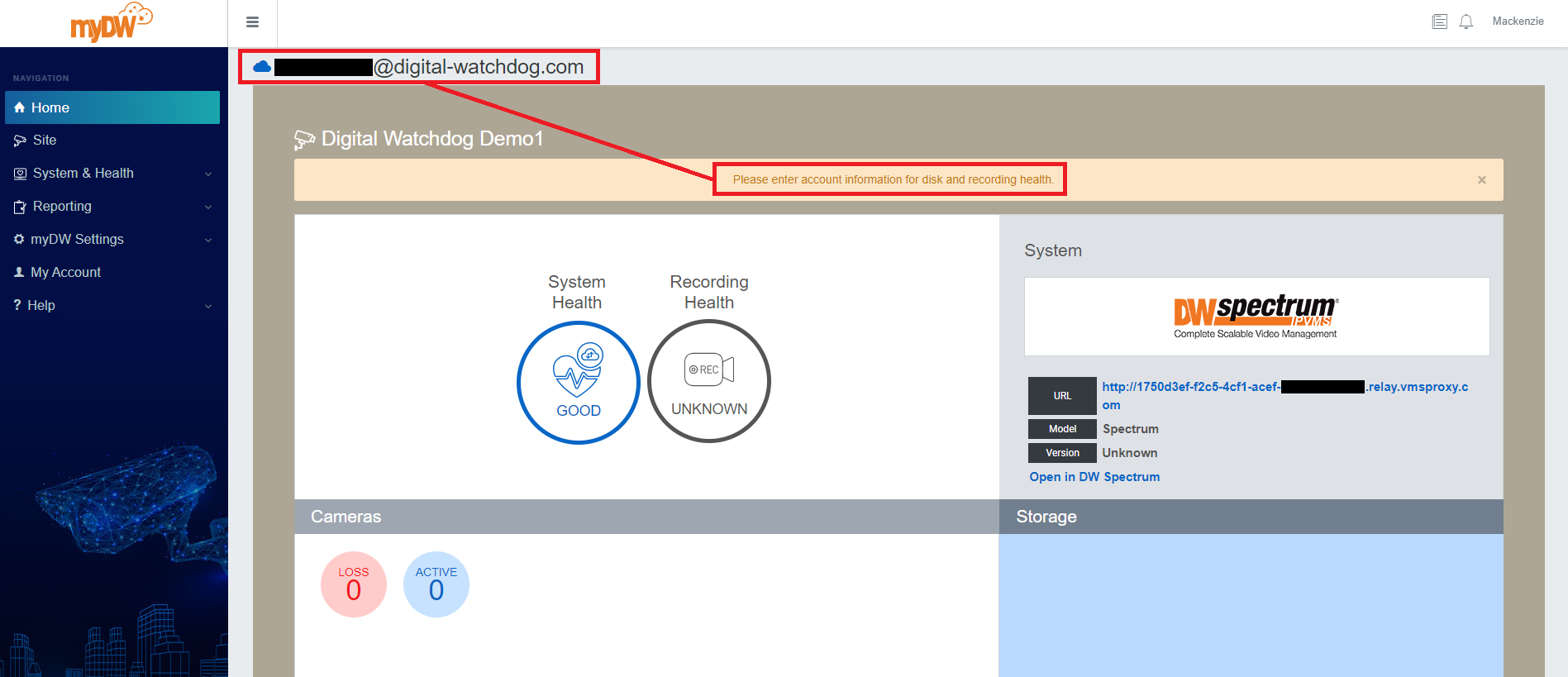Open the notifications bell

1466,21
